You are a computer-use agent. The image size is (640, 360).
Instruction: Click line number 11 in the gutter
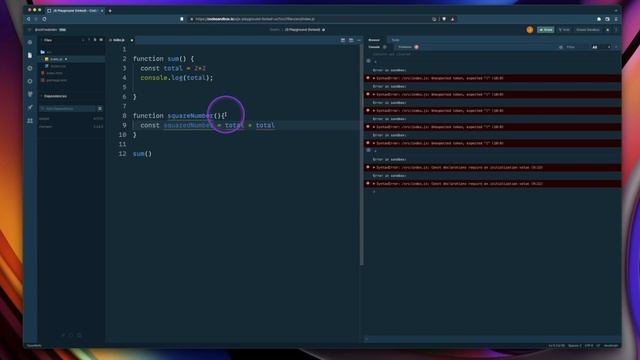click(122, 144)
